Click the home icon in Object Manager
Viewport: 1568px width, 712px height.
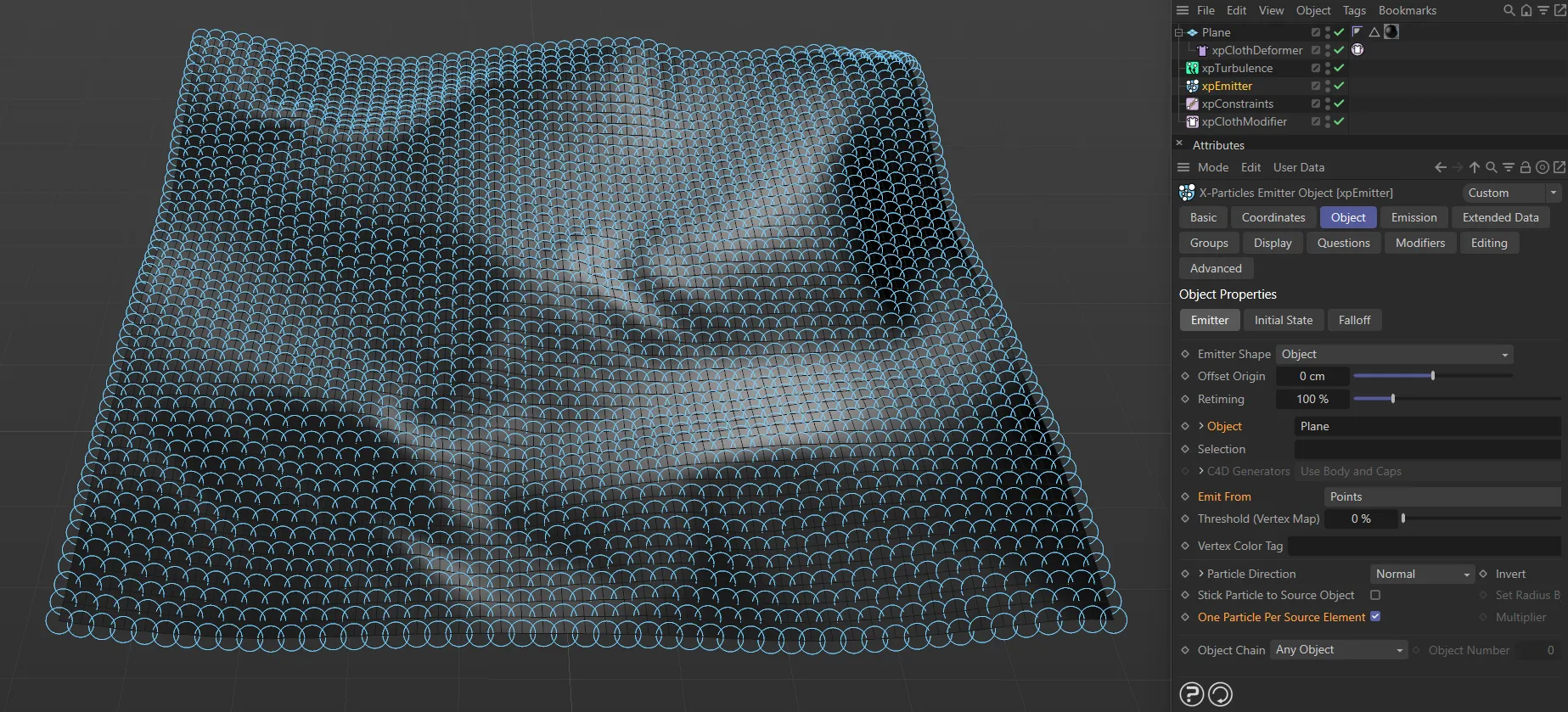pyautogui.click(x=1526, y=10)
